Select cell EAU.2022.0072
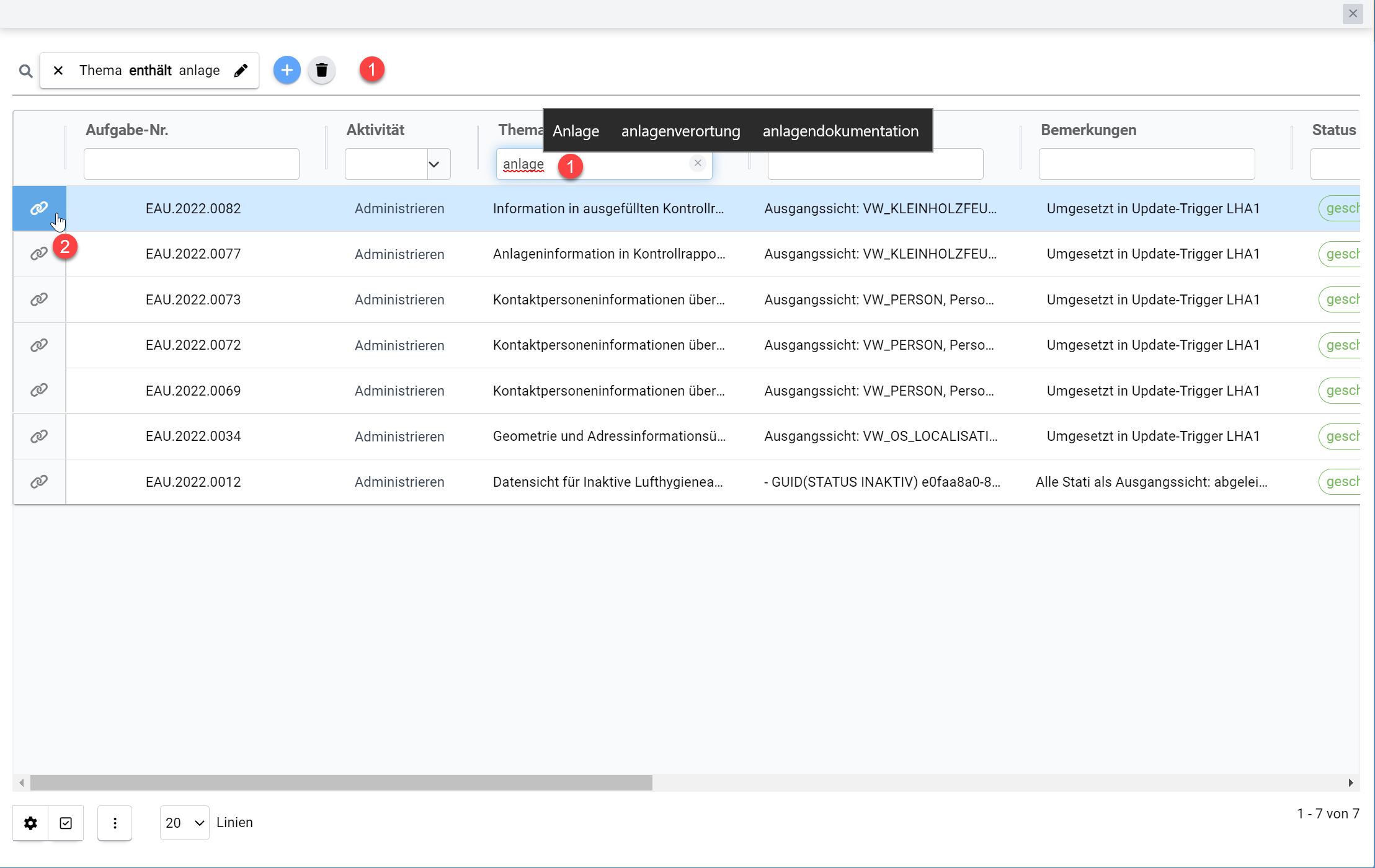Image resolution: width=1375 pixels, height=868 pixels. (193, 345)
